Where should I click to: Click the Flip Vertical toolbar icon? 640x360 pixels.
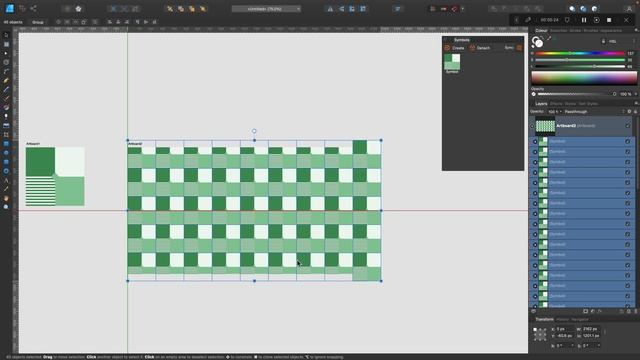tap(341, 9)
